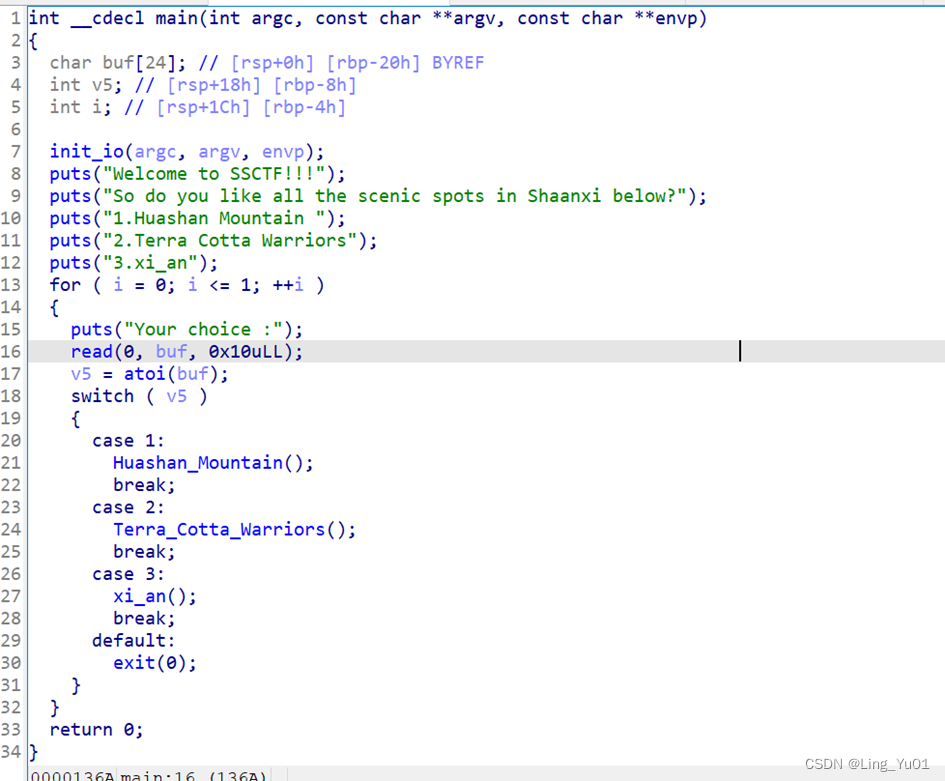
Task: Click the 'case 2:' label
Action: 128,507
